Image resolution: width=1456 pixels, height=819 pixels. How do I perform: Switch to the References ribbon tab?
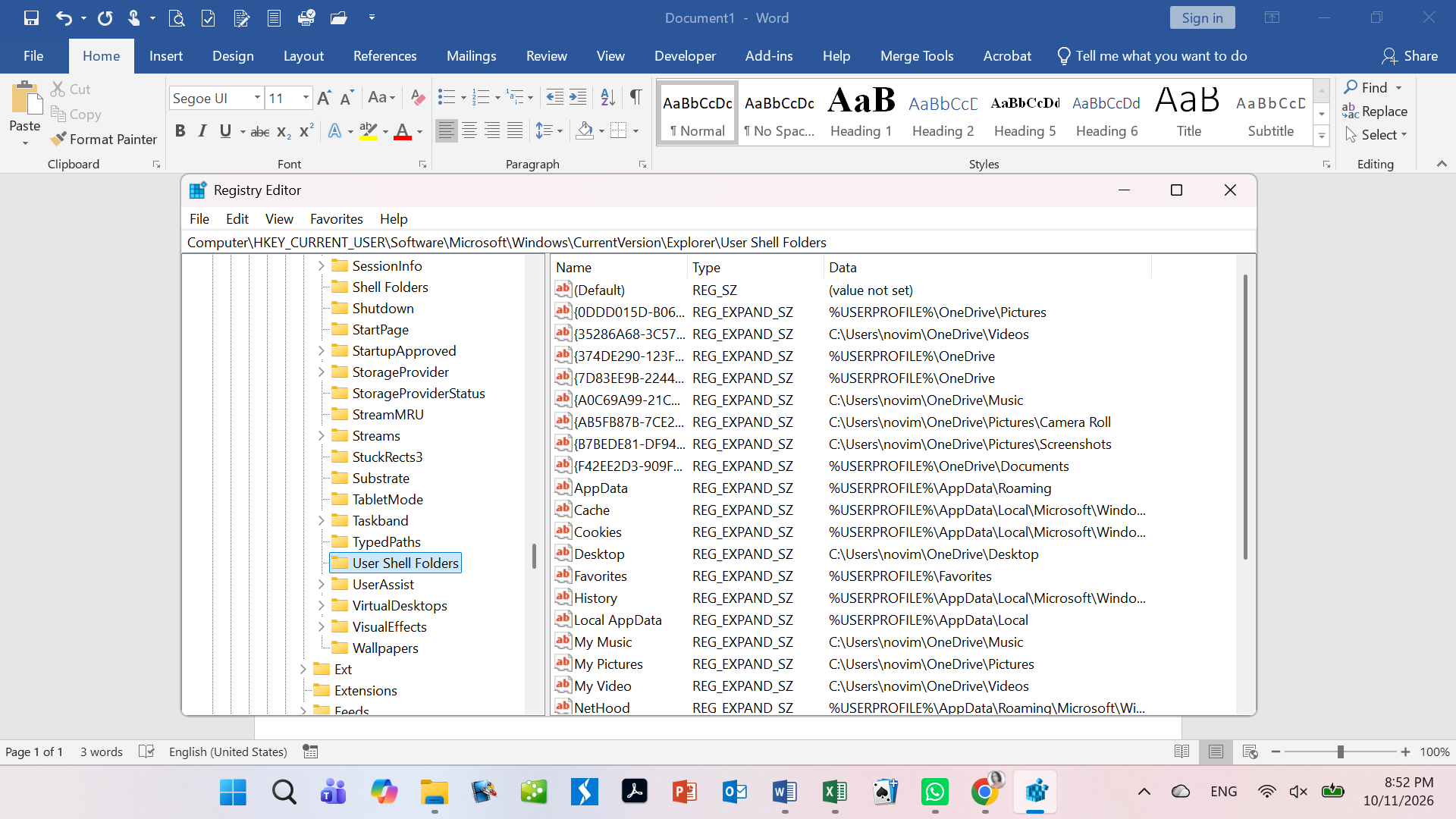(384, 56)
